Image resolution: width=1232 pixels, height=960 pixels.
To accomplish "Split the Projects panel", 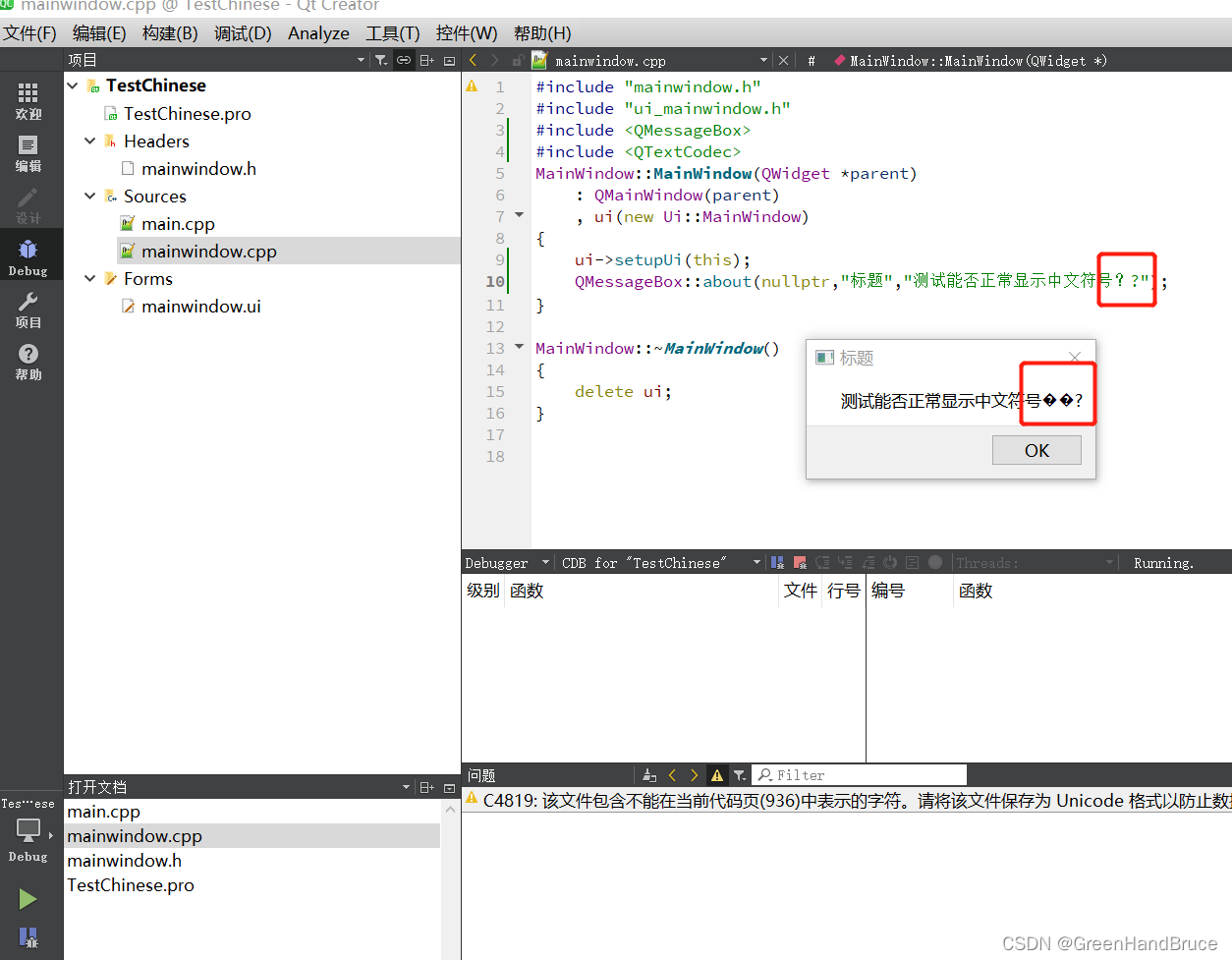I will [426, 60].
